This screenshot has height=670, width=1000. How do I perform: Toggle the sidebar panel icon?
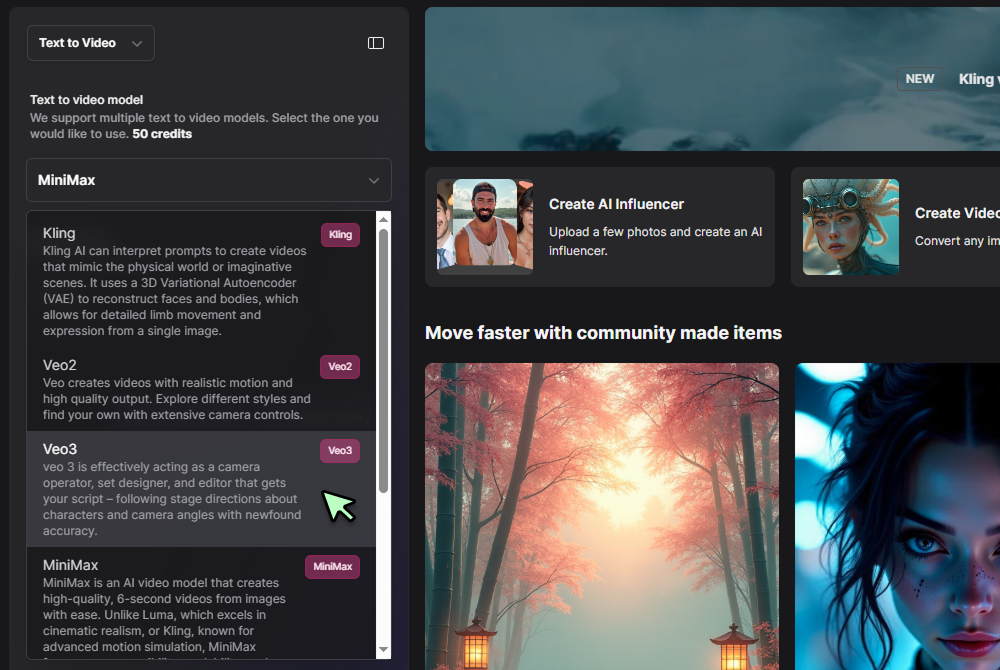(376, 43)
